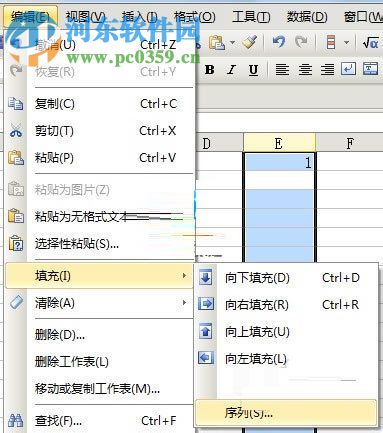
Task: Open the 编辑(E) menu
Action: tap(30, 16)
